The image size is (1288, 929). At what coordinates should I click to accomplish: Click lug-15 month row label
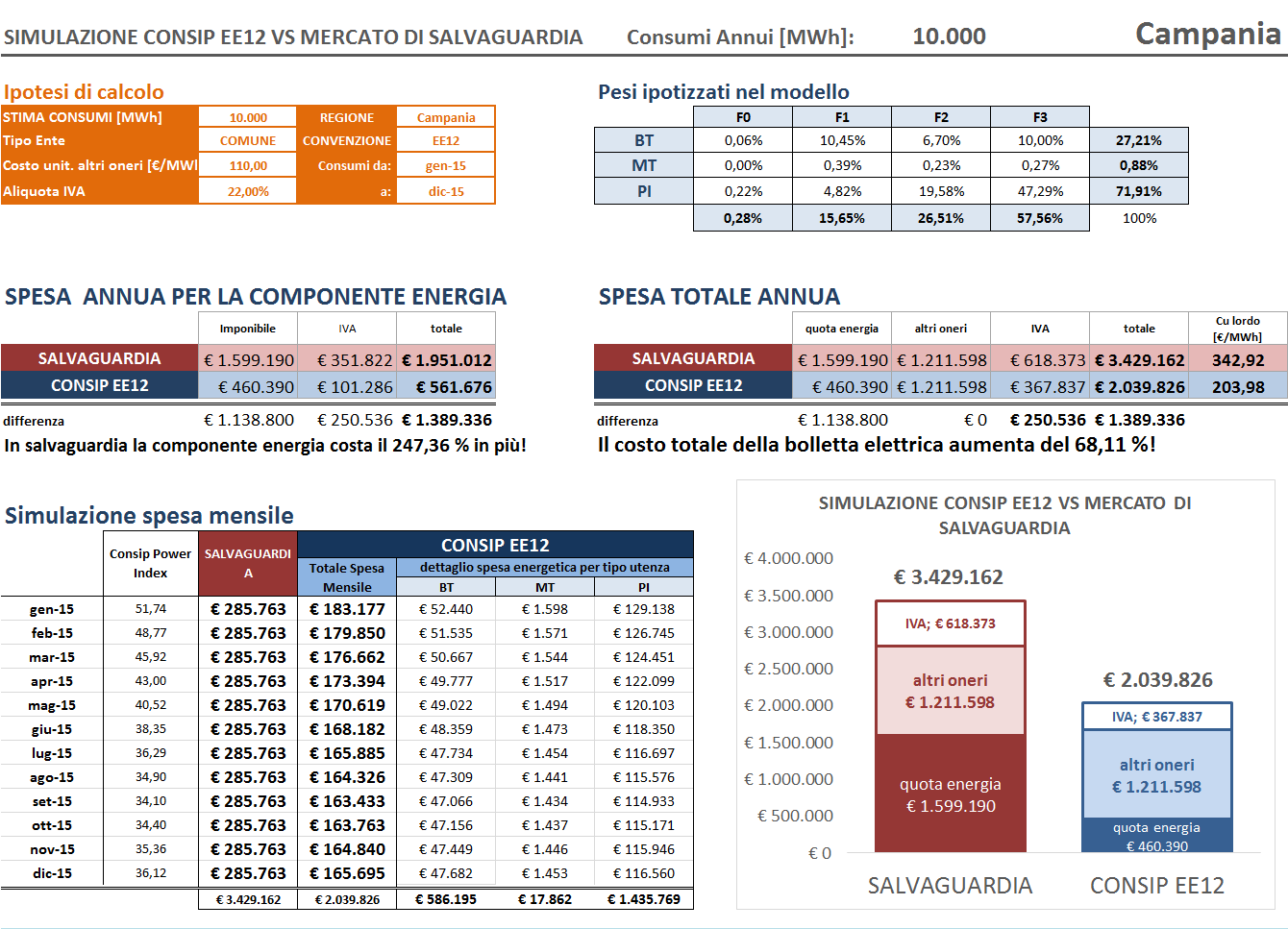pos(52,753)
